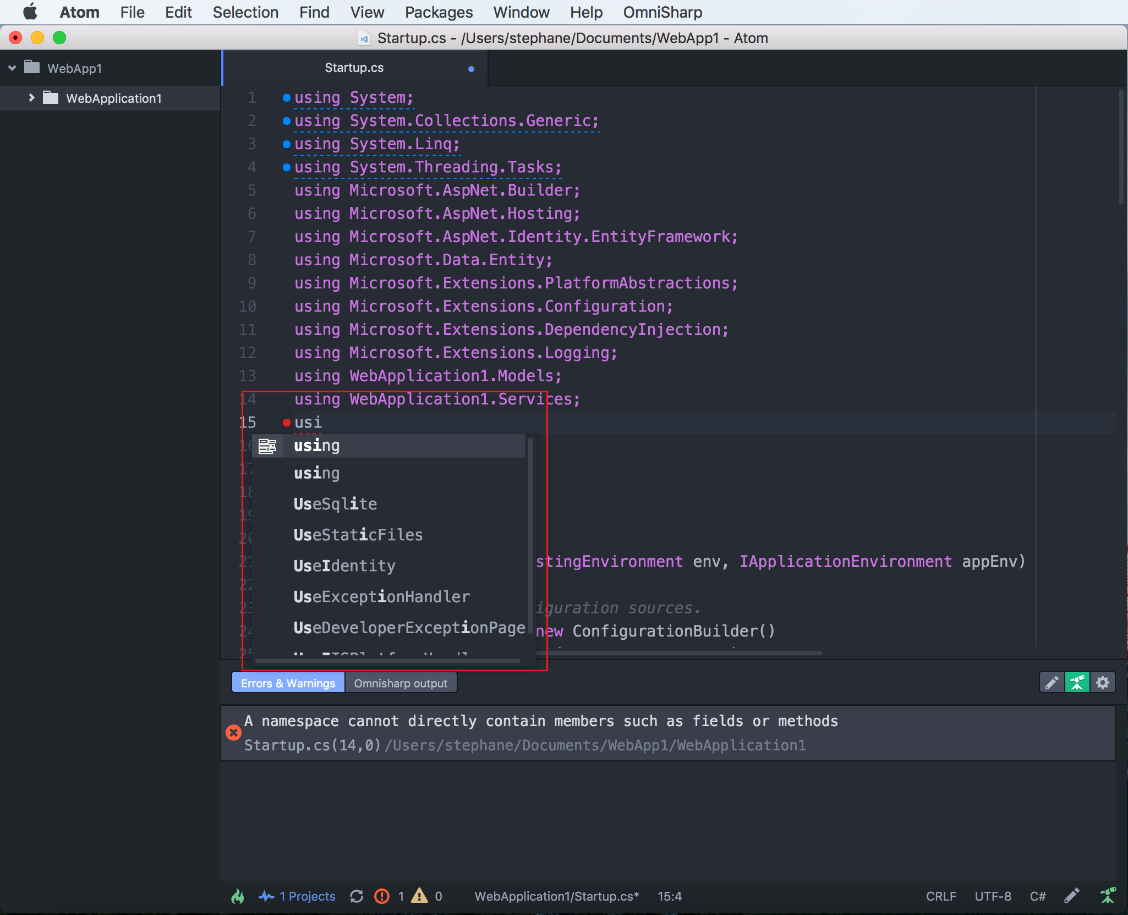Change the CRLF line ending setting
Screen dimensions: 1128x915
pos(941,896)
